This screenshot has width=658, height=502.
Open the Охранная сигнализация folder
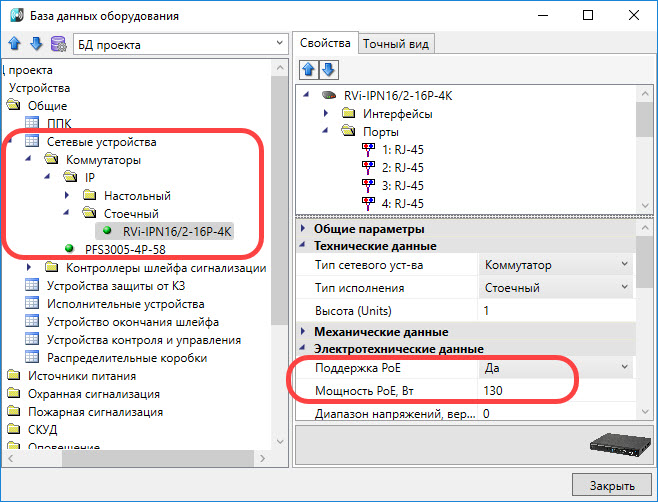tap(13, 393)
